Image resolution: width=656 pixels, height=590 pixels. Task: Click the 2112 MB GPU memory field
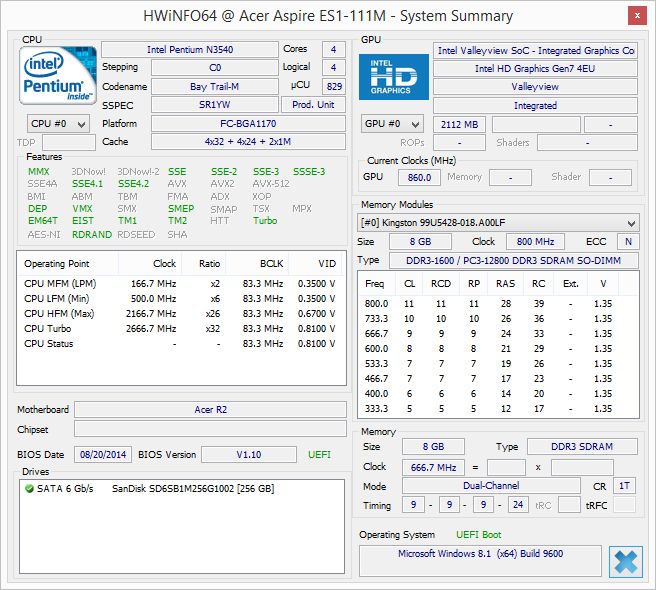(x=459, y=125)
